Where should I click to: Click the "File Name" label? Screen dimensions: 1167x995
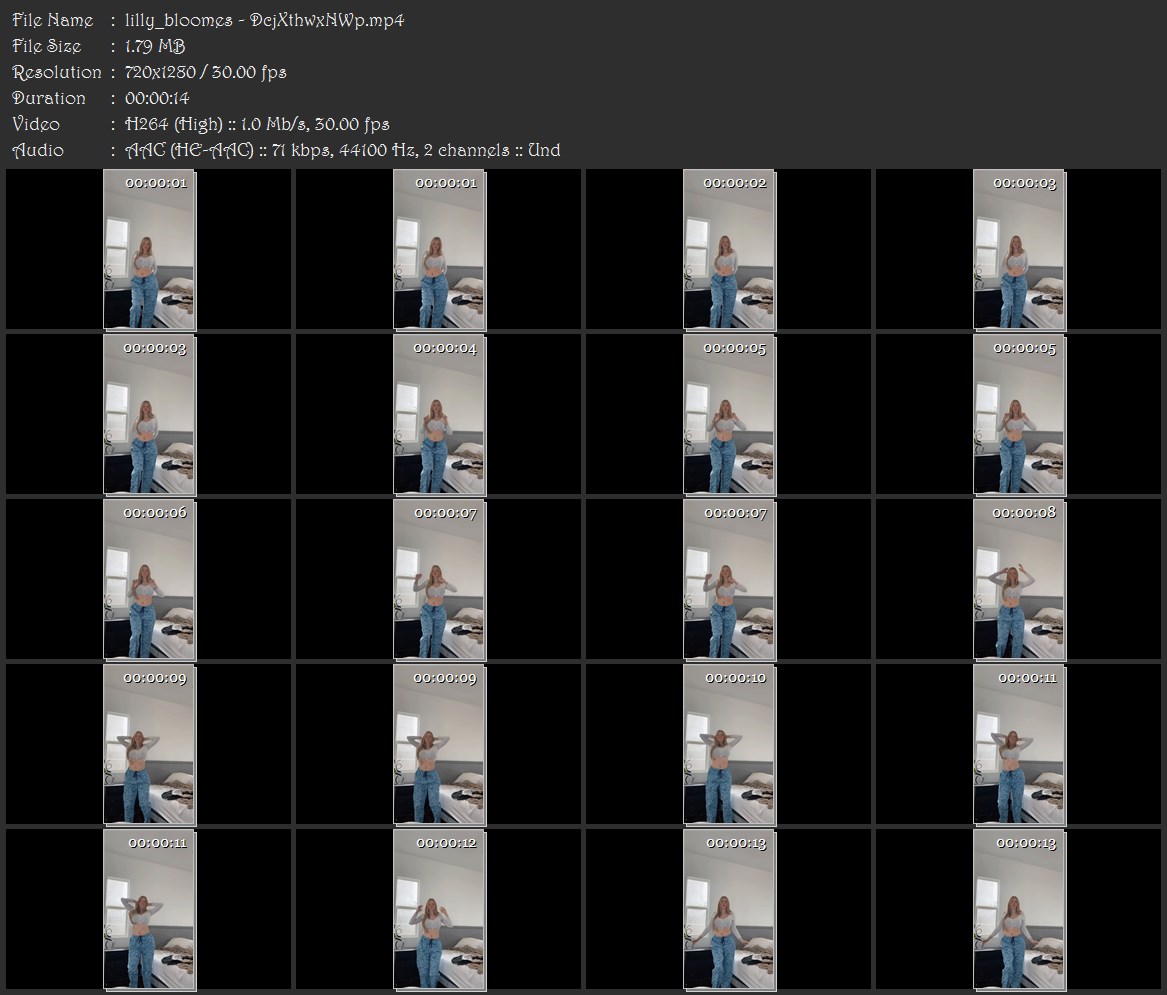tap(53, 20)
